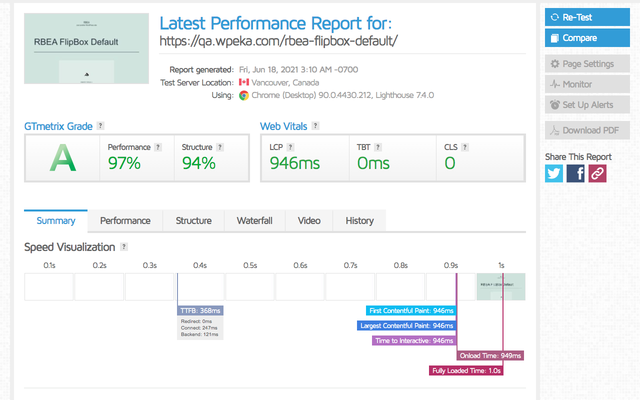Click the 1s filmstrip frame thumbnail
This screenshot has height=400, width=640.
tap(501, 287)
